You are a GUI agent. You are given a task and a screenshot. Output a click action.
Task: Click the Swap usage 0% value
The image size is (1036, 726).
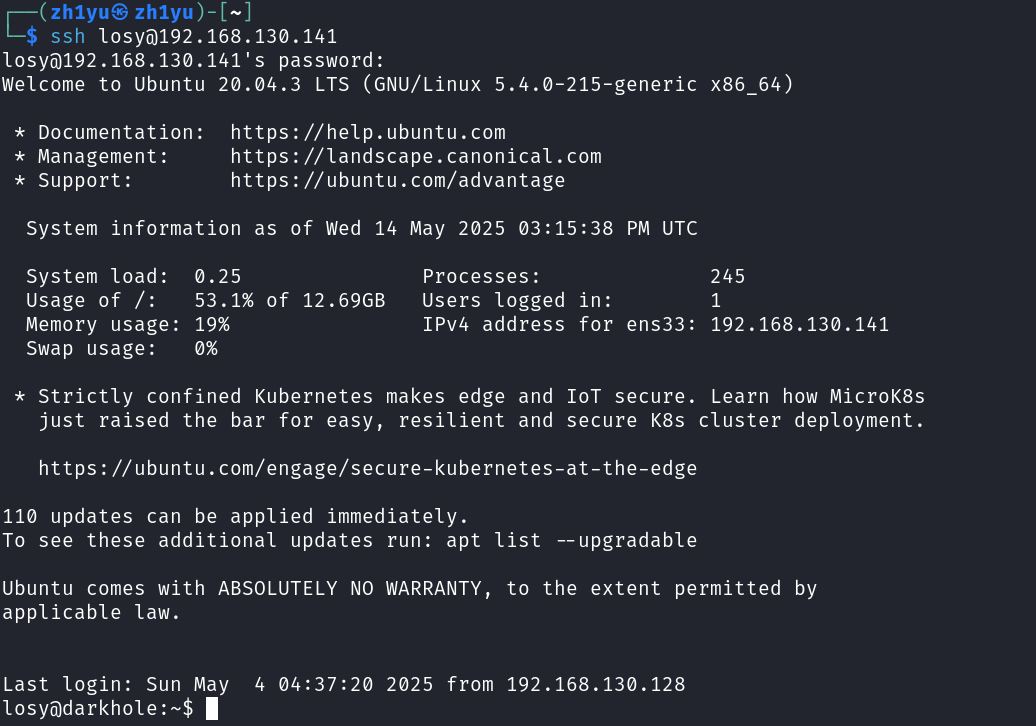[206, 349]
